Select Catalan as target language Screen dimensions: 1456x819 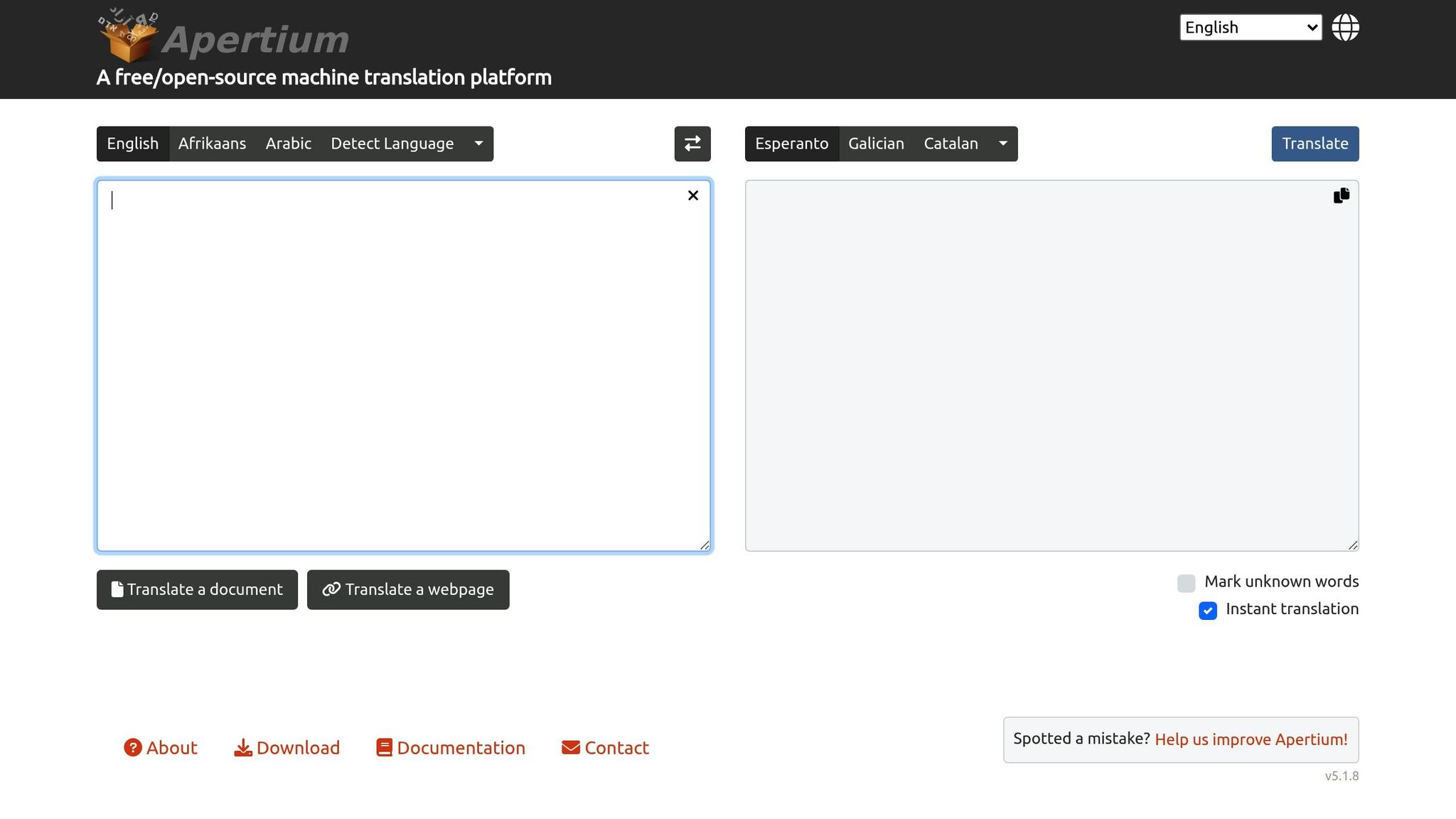pyautogui.click(x=951, y=144)
